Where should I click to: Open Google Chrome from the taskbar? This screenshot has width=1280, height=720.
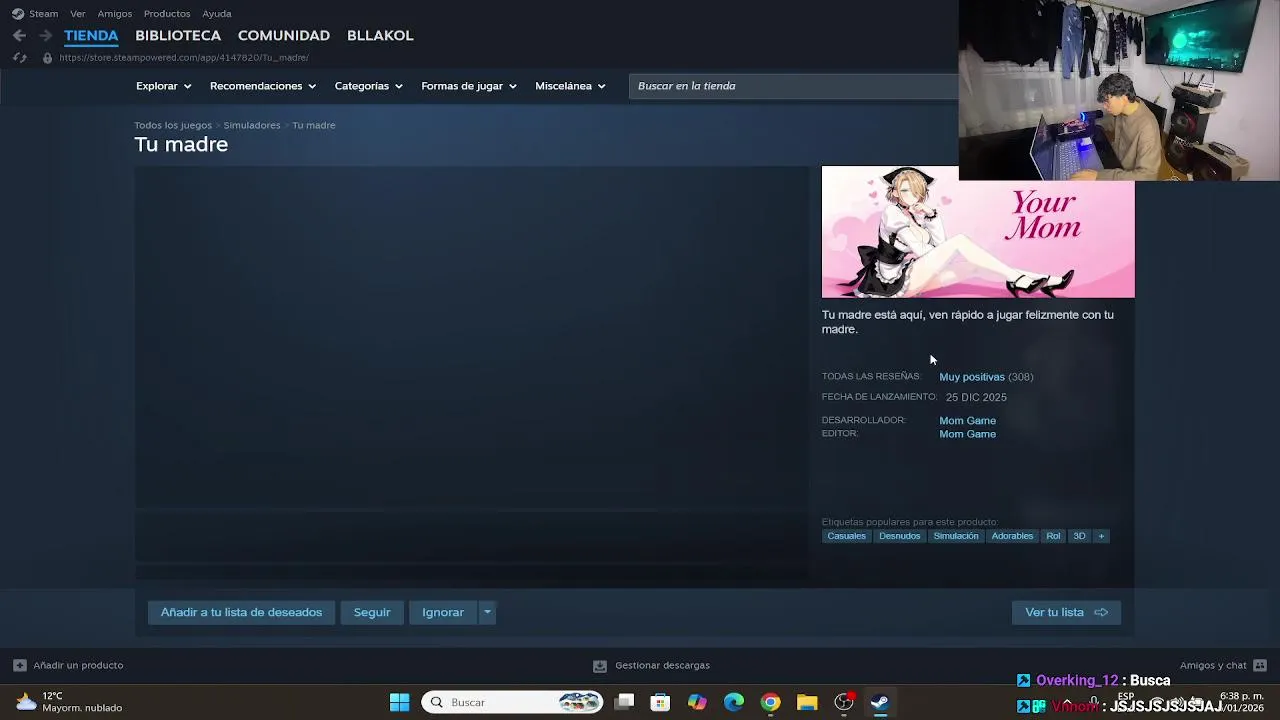tap(770, 702)
